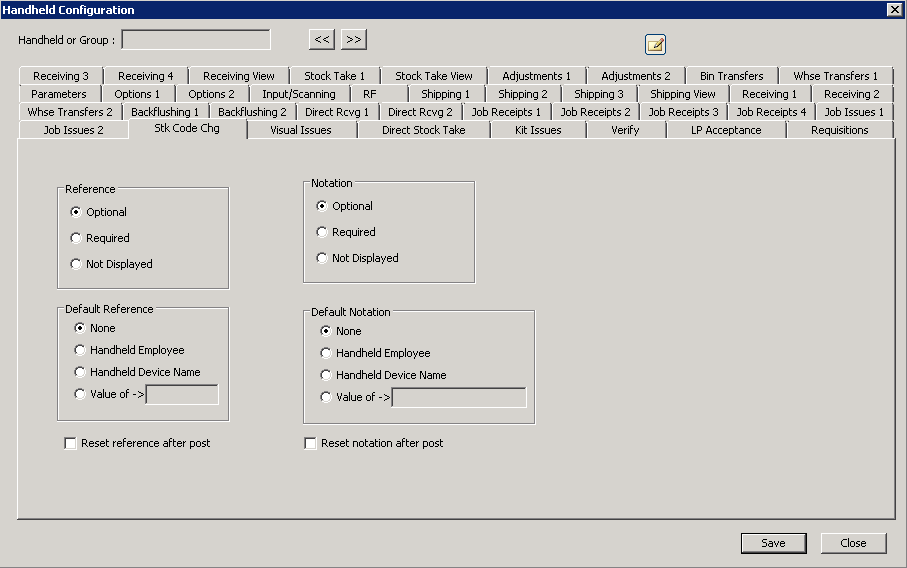Choose Handheld Employee as Default Reference
Image resolution: width=907 pixels, height=568 pixels.
click(x=80, y=350)
